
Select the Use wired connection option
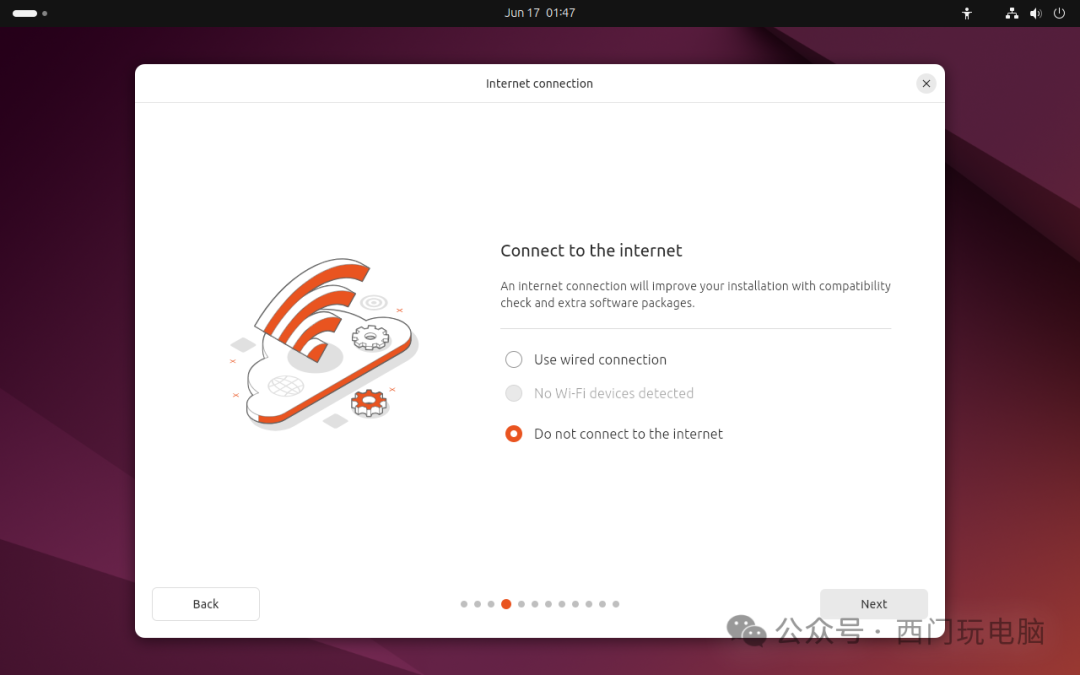[x=514, y=360]
